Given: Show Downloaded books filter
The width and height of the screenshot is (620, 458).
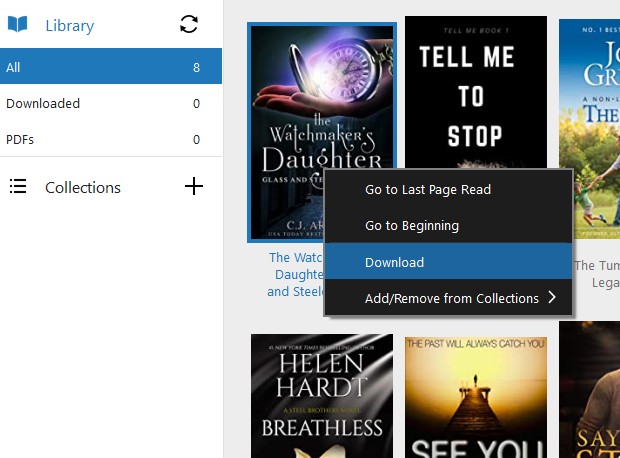Looking at the screenshot, I should tap(111, 103).
